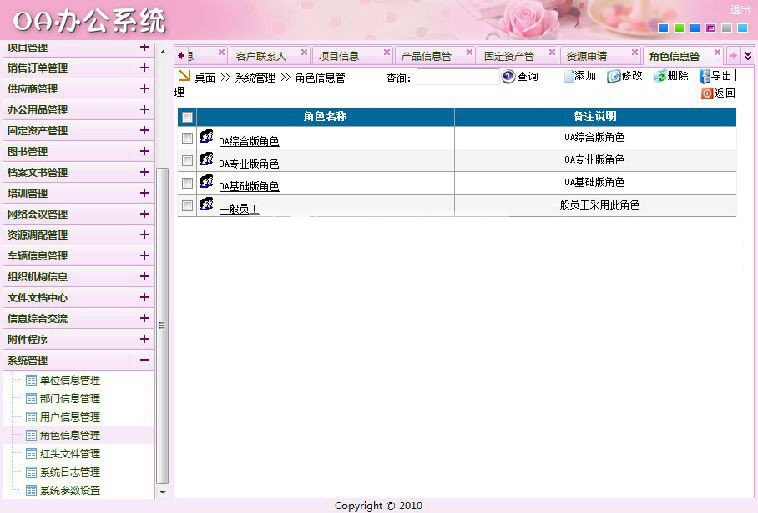Open the tab list double-chevron dropdown

coord(747,56)
